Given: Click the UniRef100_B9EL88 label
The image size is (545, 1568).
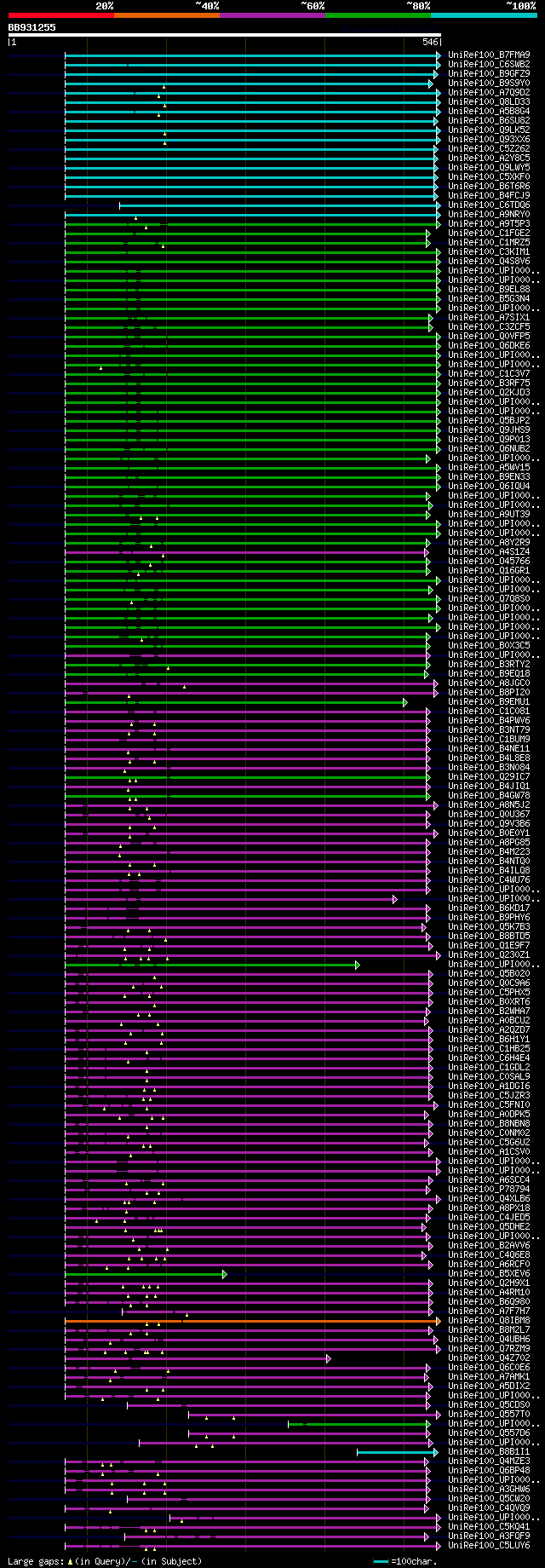Looking at the screenshot, I should point(489,290).
